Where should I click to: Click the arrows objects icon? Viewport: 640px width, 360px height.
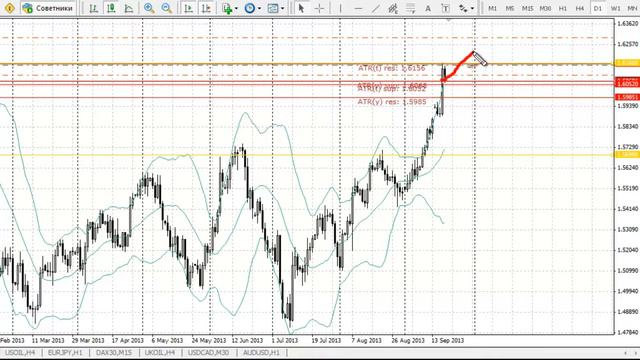(463, 8)
